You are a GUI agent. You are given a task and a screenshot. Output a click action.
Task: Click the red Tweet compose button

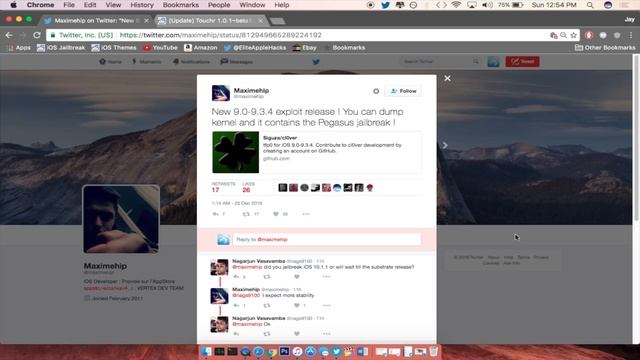(x=522, y=62)
